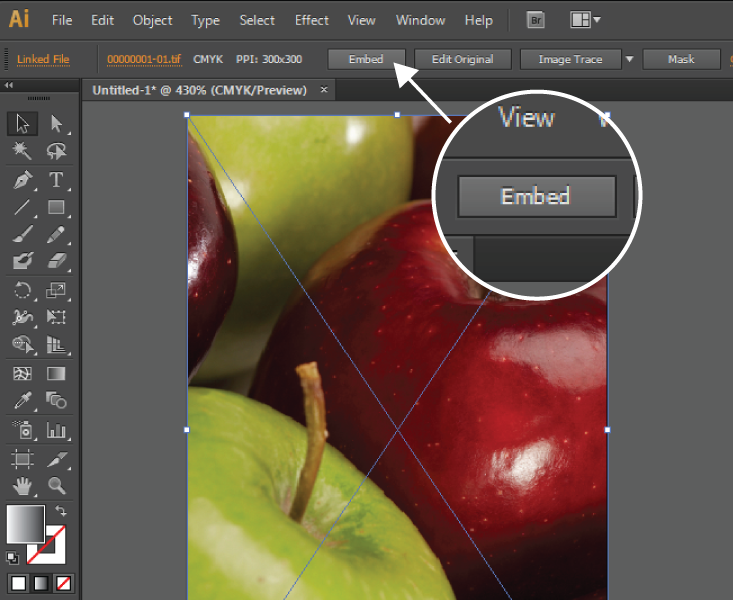Collapse the tools panel double arrows
The height and width of the screenshot is (600, 733).
9,86
